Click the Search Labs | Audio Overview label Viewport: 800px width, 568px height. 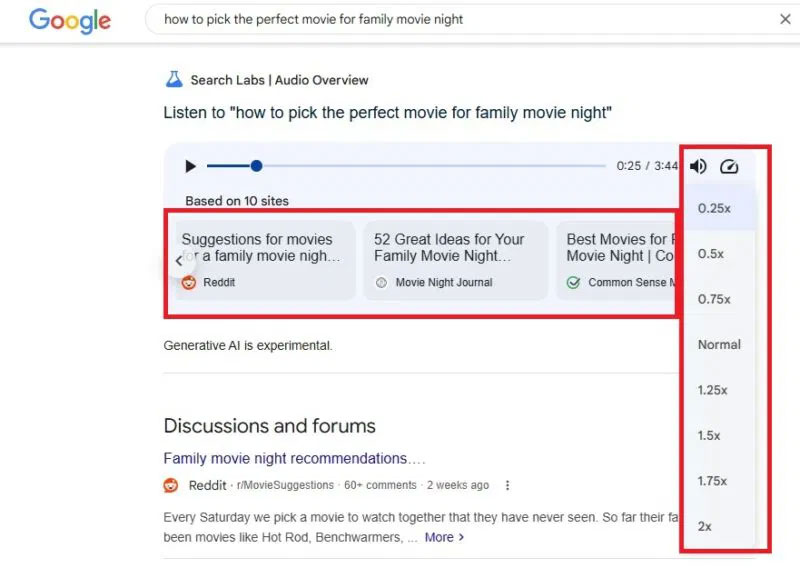coord(279,80)
